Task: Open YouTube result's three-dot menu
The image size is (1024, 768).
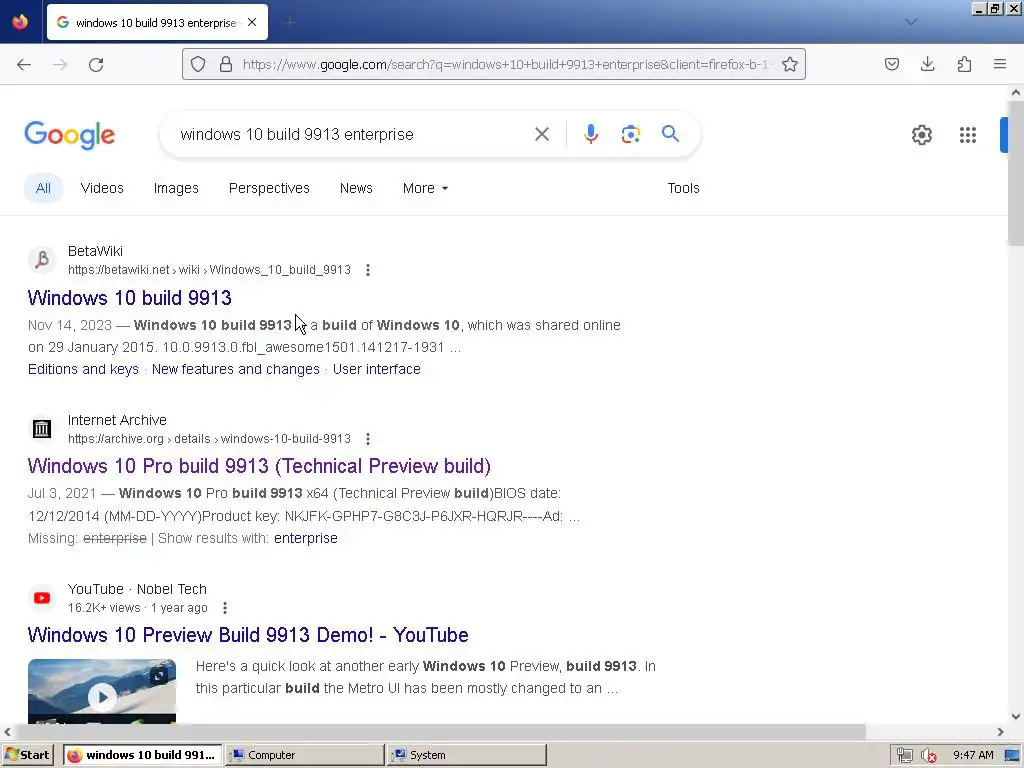Action: tap(225, 608)
